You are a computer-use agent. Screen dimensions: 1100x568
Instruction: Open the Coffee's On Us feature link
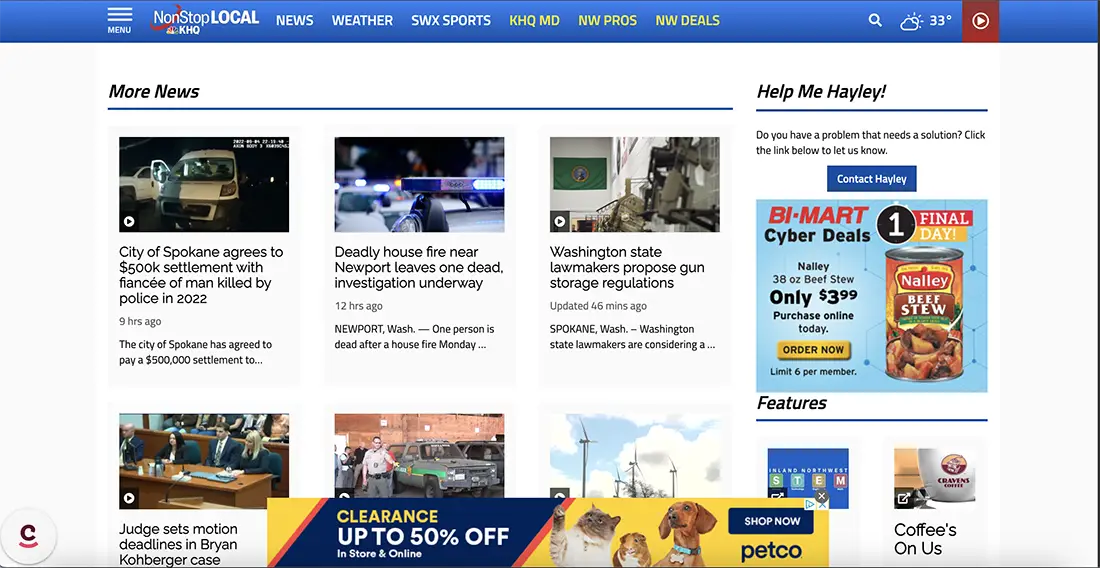[925, 539]
